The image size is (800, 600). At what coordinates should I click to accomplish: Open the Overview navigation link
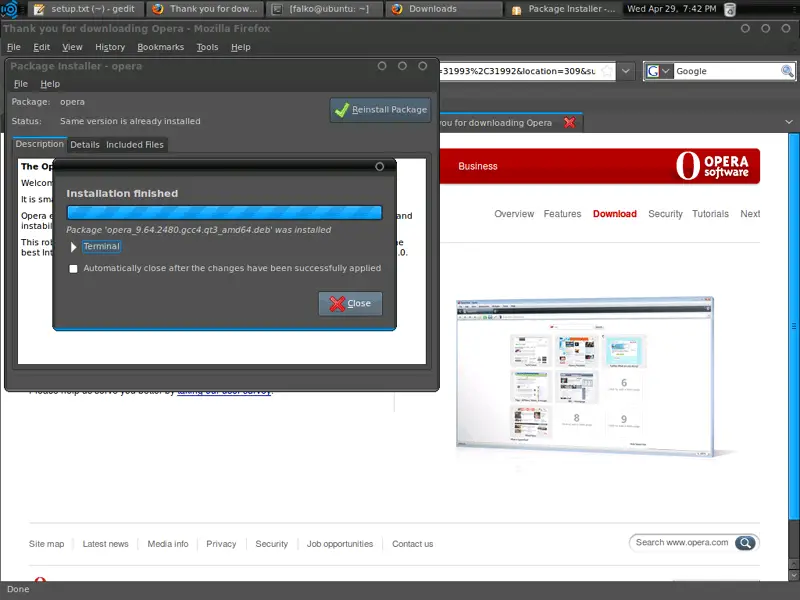click(x=514, y=214)
